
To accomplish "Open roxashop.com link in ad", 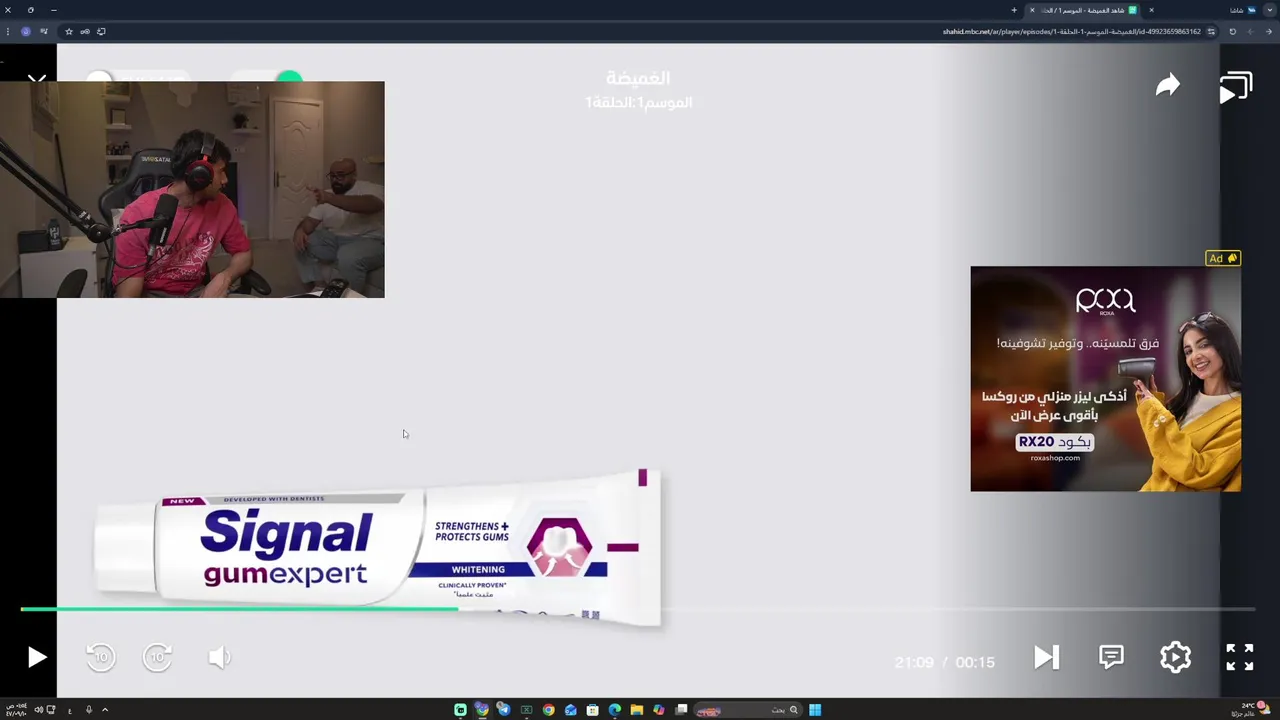I will 1055,458.
